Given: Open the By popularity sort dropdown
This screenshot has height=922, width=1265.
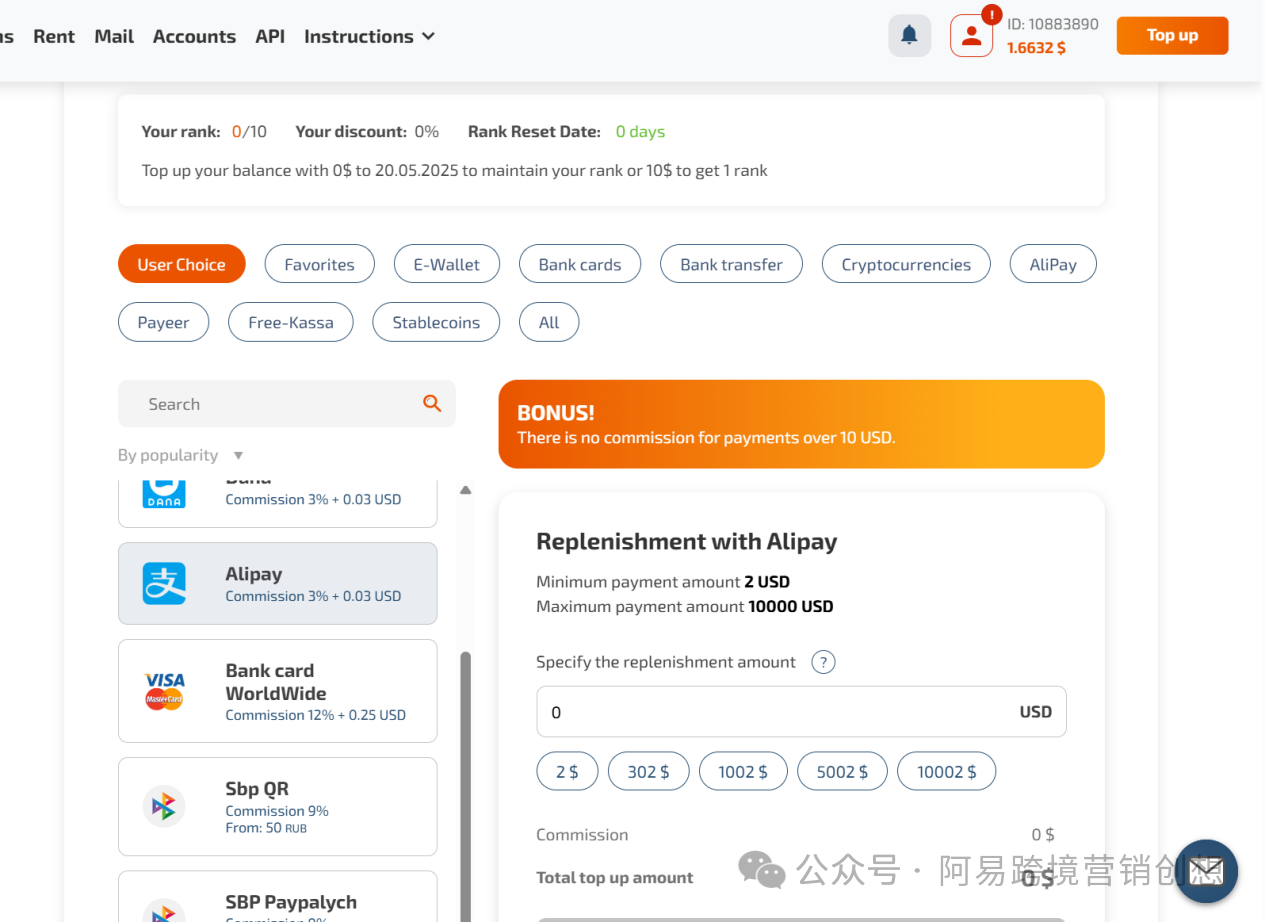Looking at the screenshot, I should (x=180, y=455).
